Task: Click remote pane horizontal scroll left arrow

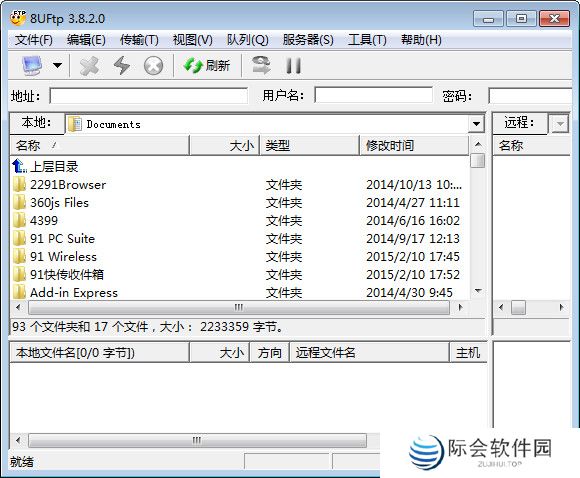Action: [x=501, y=307]
